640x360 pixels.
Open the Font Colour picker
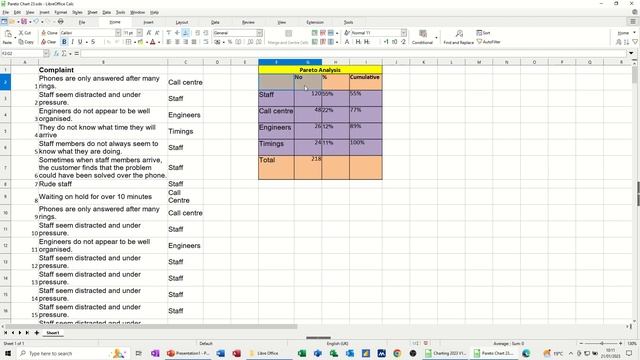pyautogui.click(x=153, y=42)
